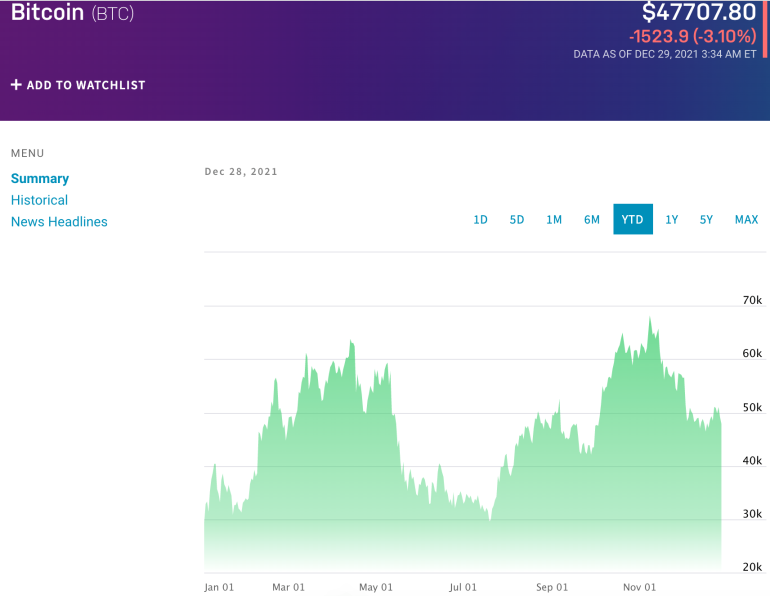Click the MENU heading
Image resolution: width=770 pixels, height=596 pixels.
[x=28, y=153]
